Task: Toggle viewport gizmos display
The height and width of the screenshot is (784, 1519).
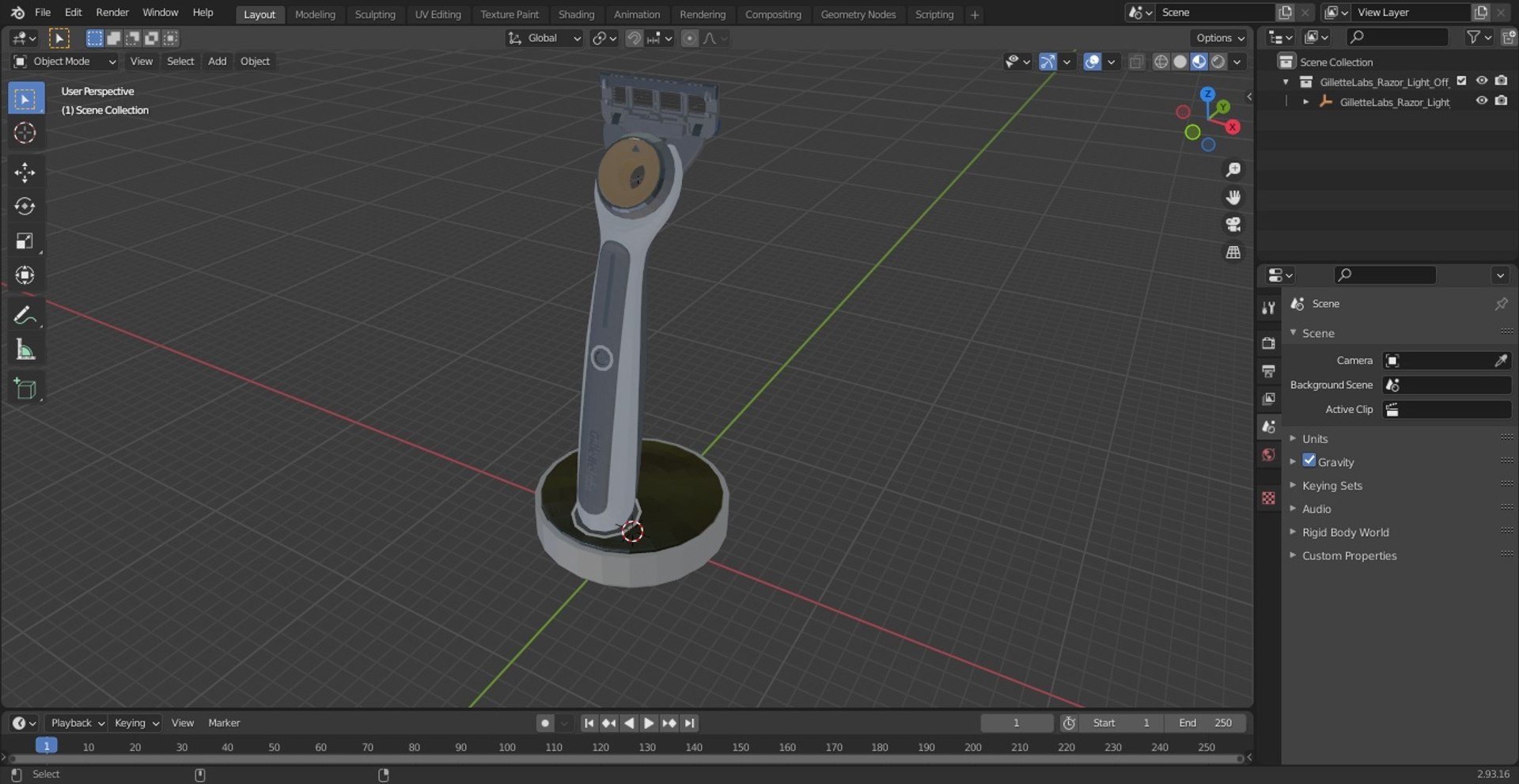Action: pyautogui.click(x=1047, y=62)
